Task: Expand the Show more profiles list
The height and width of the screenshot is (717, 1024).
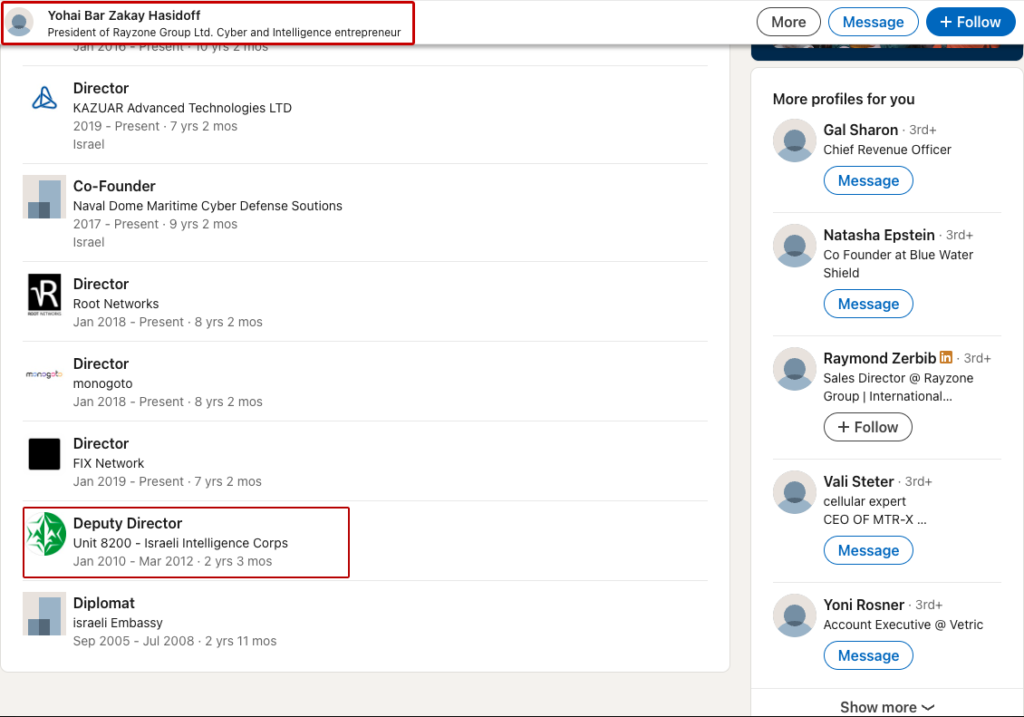Action: (x=887, y=707)
